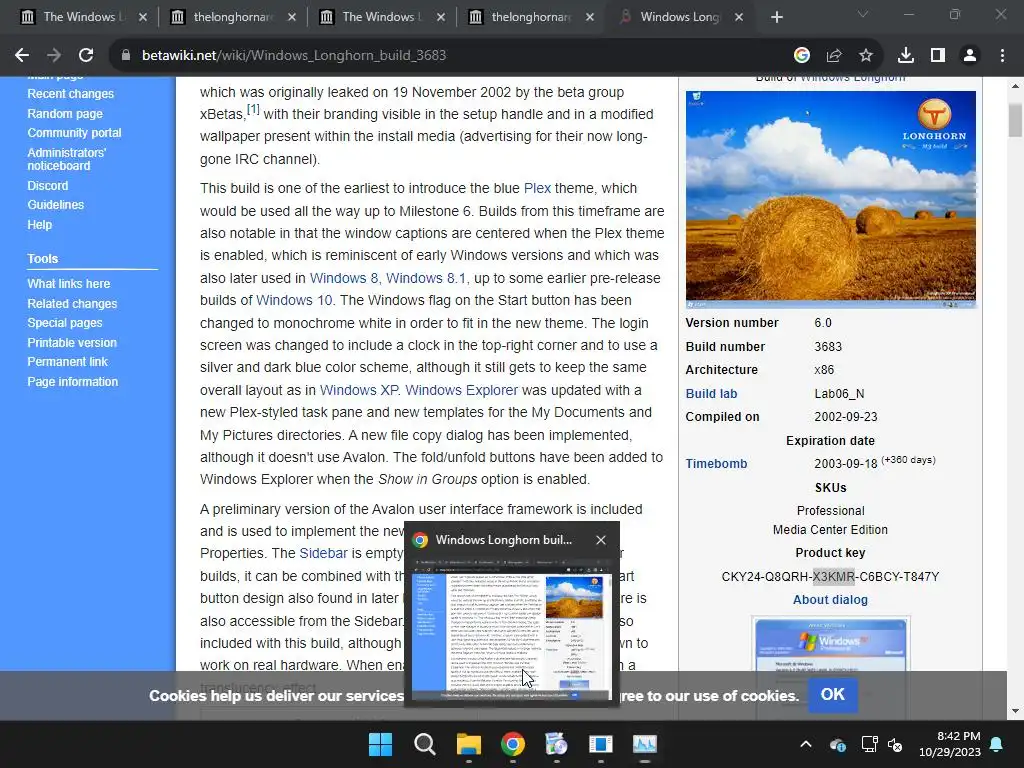Open the Special pages link
The width and height of the screenshot is (1024, 768).
65,323
